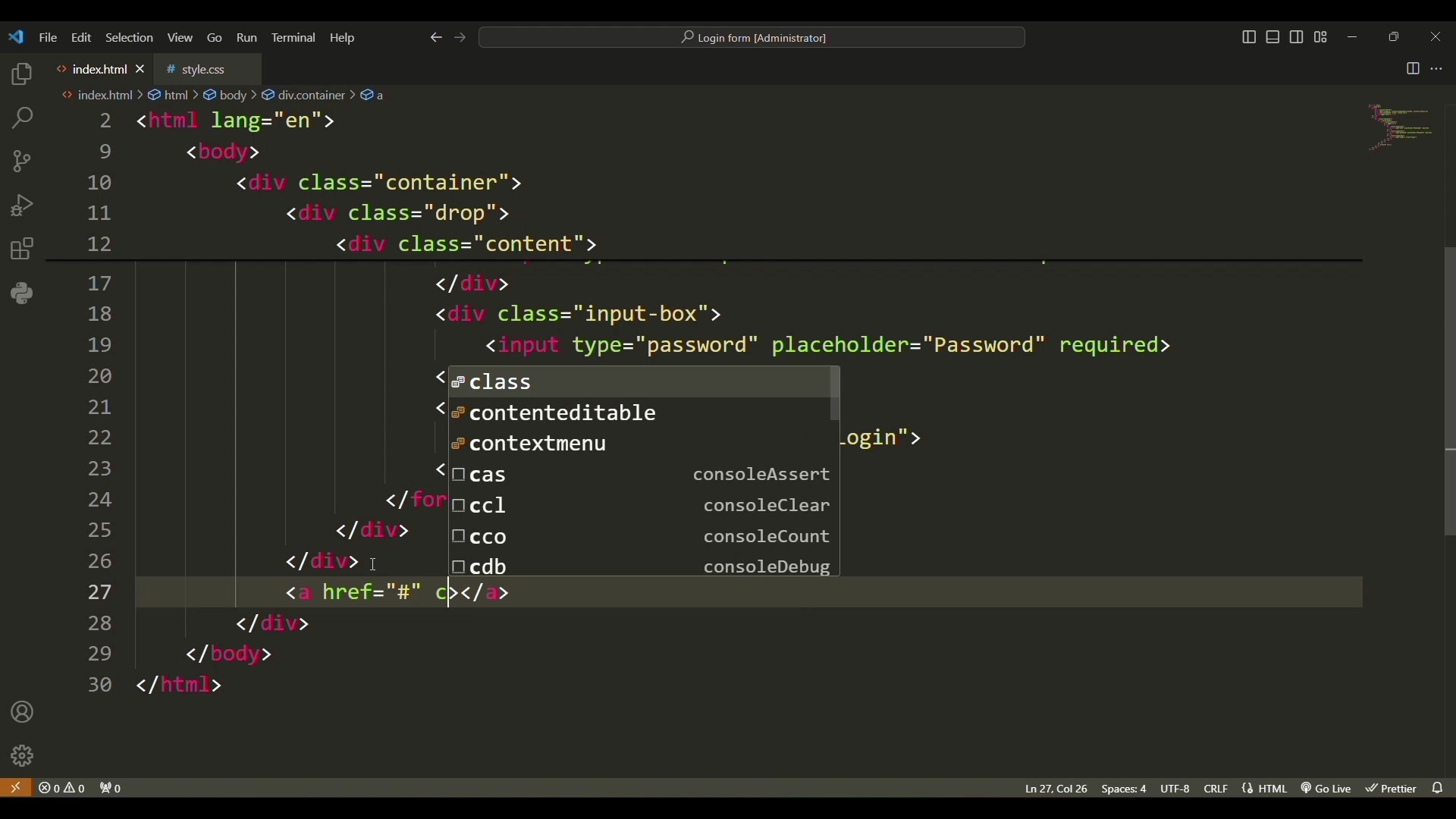Open the Search panel icon
This screenshot has width=1456, height=819.
click(22, 119)
